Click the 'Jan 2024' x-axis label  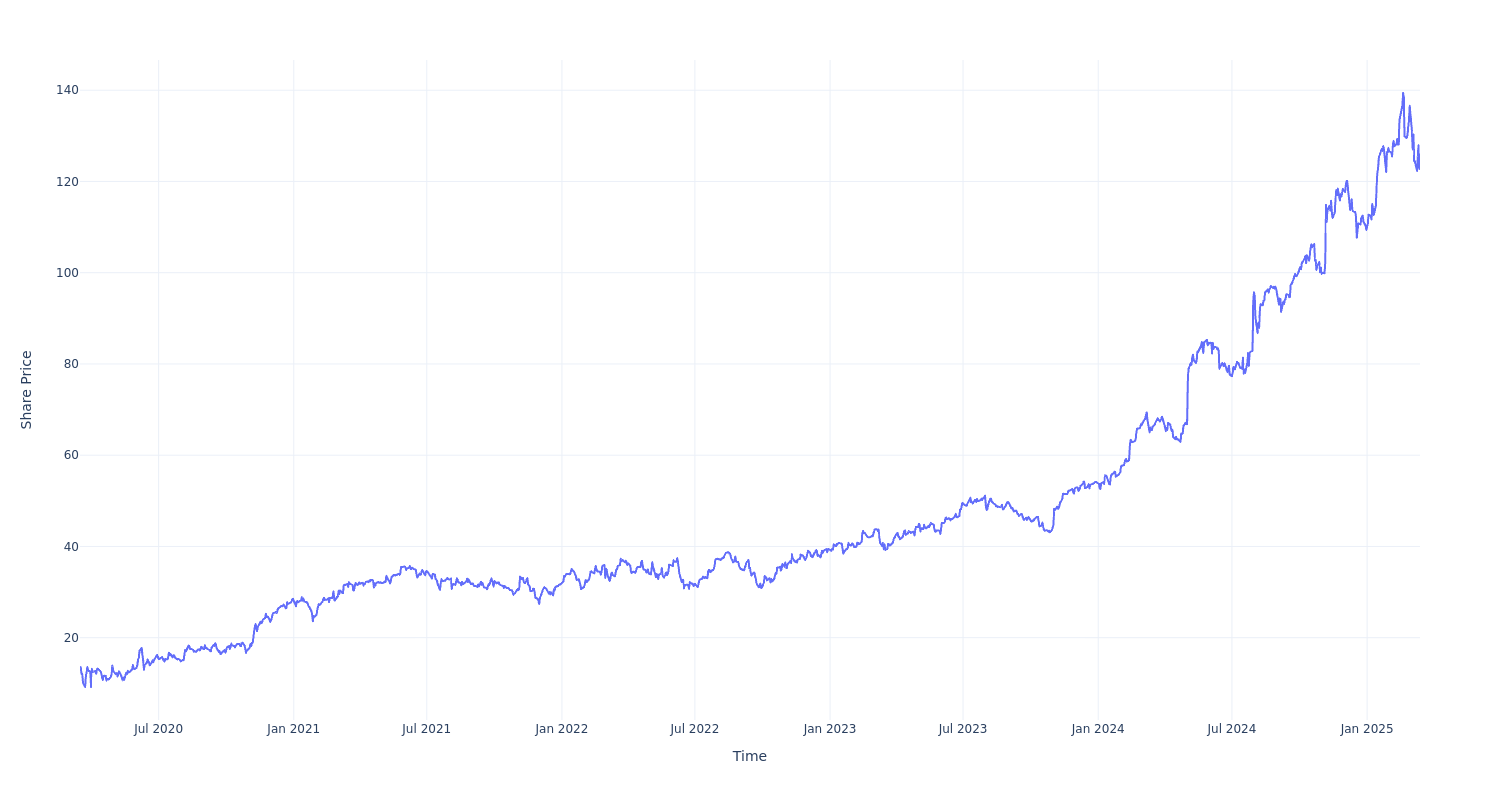coord(1098,729)
